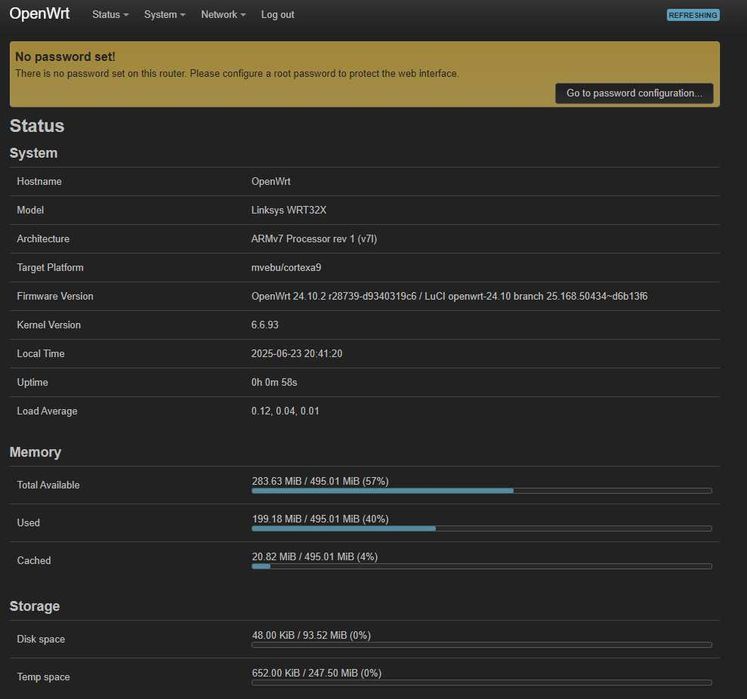Click the Disk space label
This screenshot has height=699, width=747.
pyautogui.click(x=40, y=639)
